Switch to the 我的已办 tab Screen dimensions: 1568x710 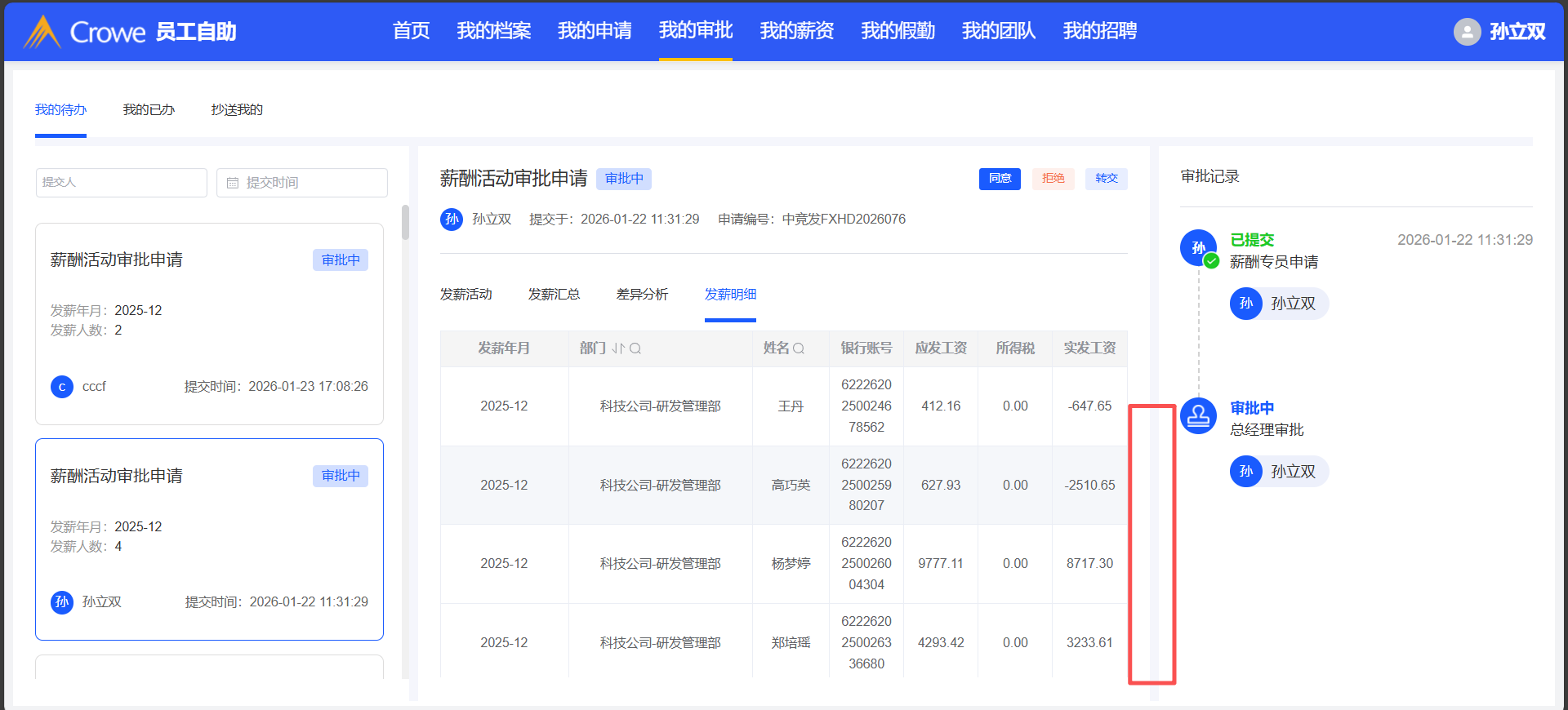[x=149, y=110]
